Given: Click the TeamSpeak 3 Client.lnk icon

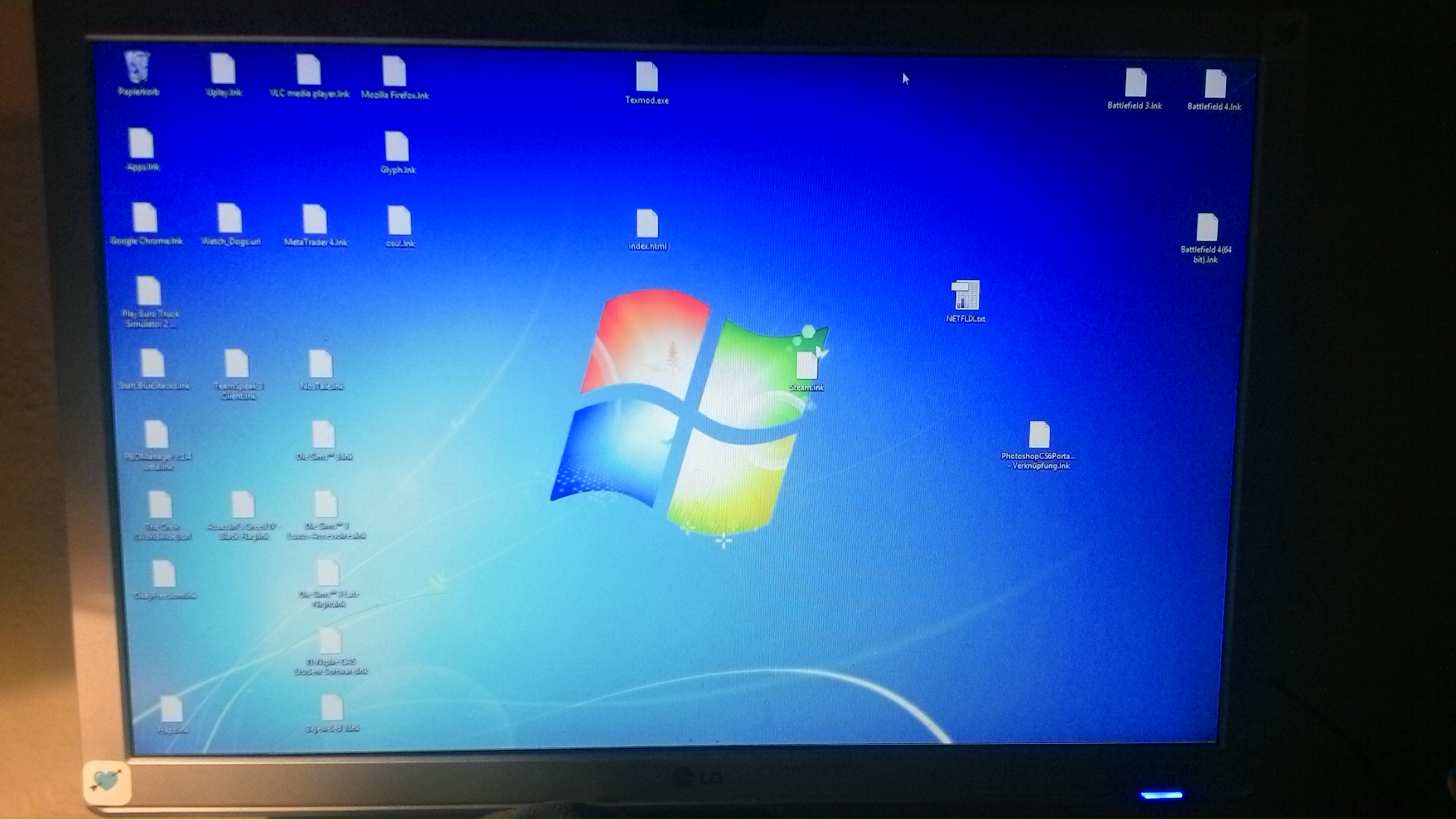Looking at the screenshot, I should [237, 365].
